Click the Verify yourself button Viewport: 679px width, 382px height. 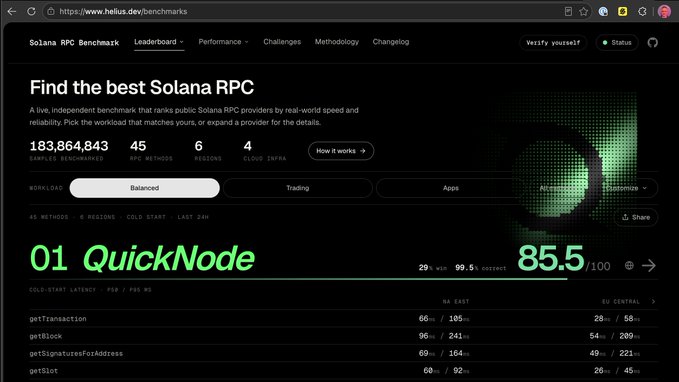coord(553,42)
